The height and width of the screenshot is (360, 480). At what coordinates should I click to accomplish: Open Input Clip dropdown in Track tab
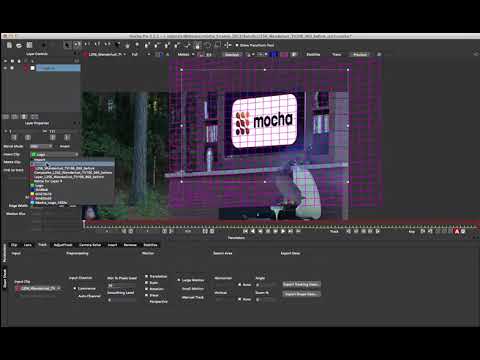tap(38, 288)
